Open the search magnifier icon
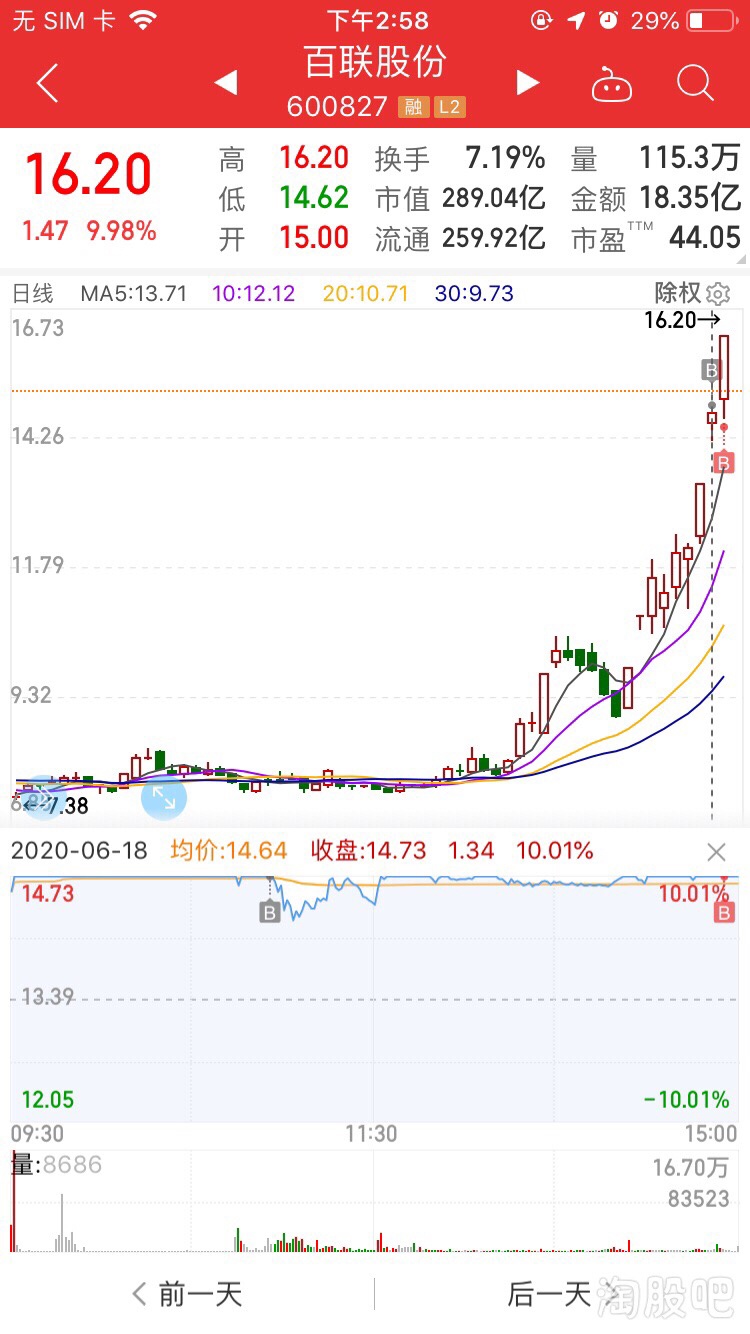Image resolution: width=750 pixels, height=1334 pixels. pos(695,83)
